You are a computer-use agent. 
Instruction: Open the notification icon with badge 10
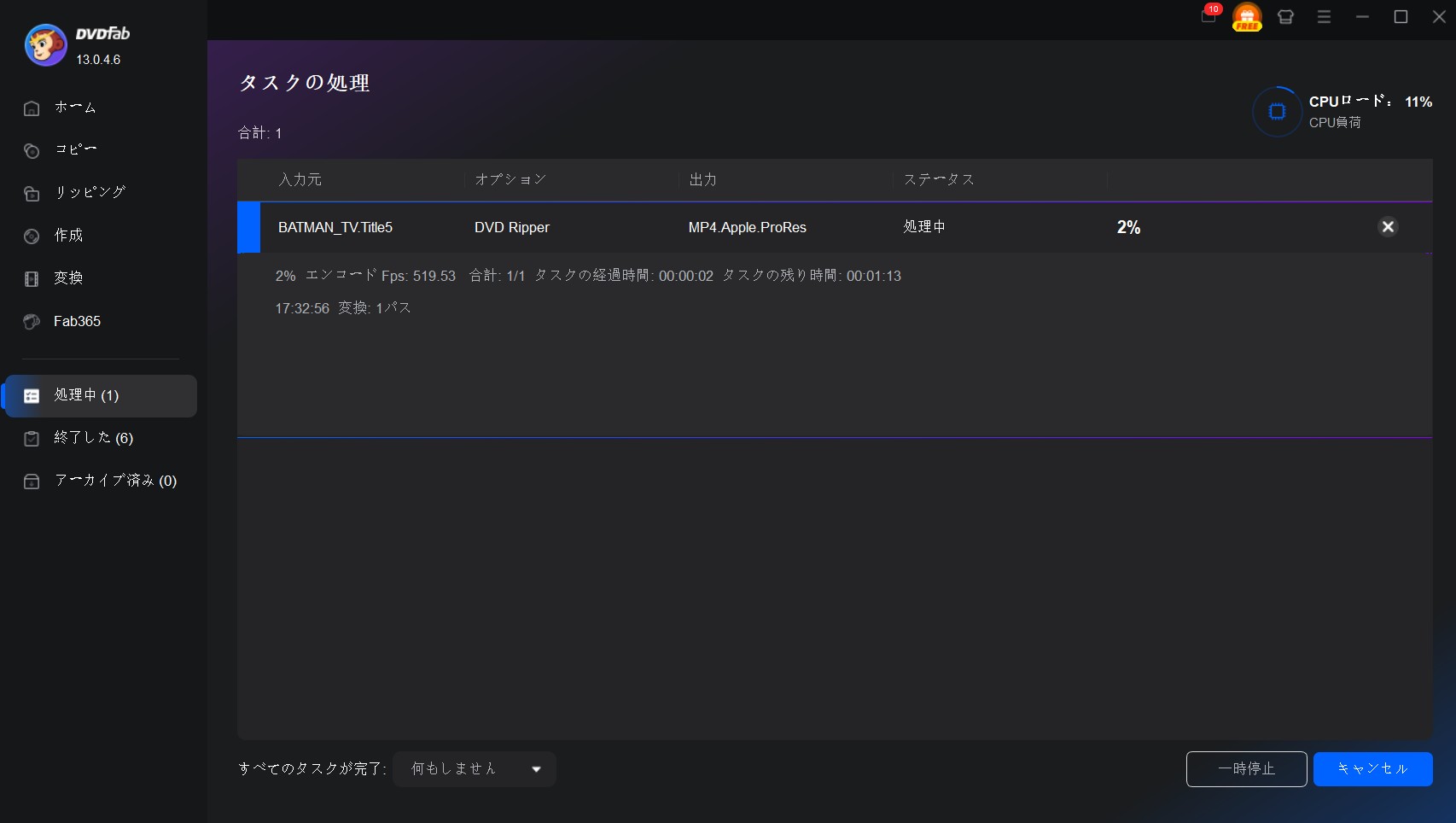(1208, 16)
